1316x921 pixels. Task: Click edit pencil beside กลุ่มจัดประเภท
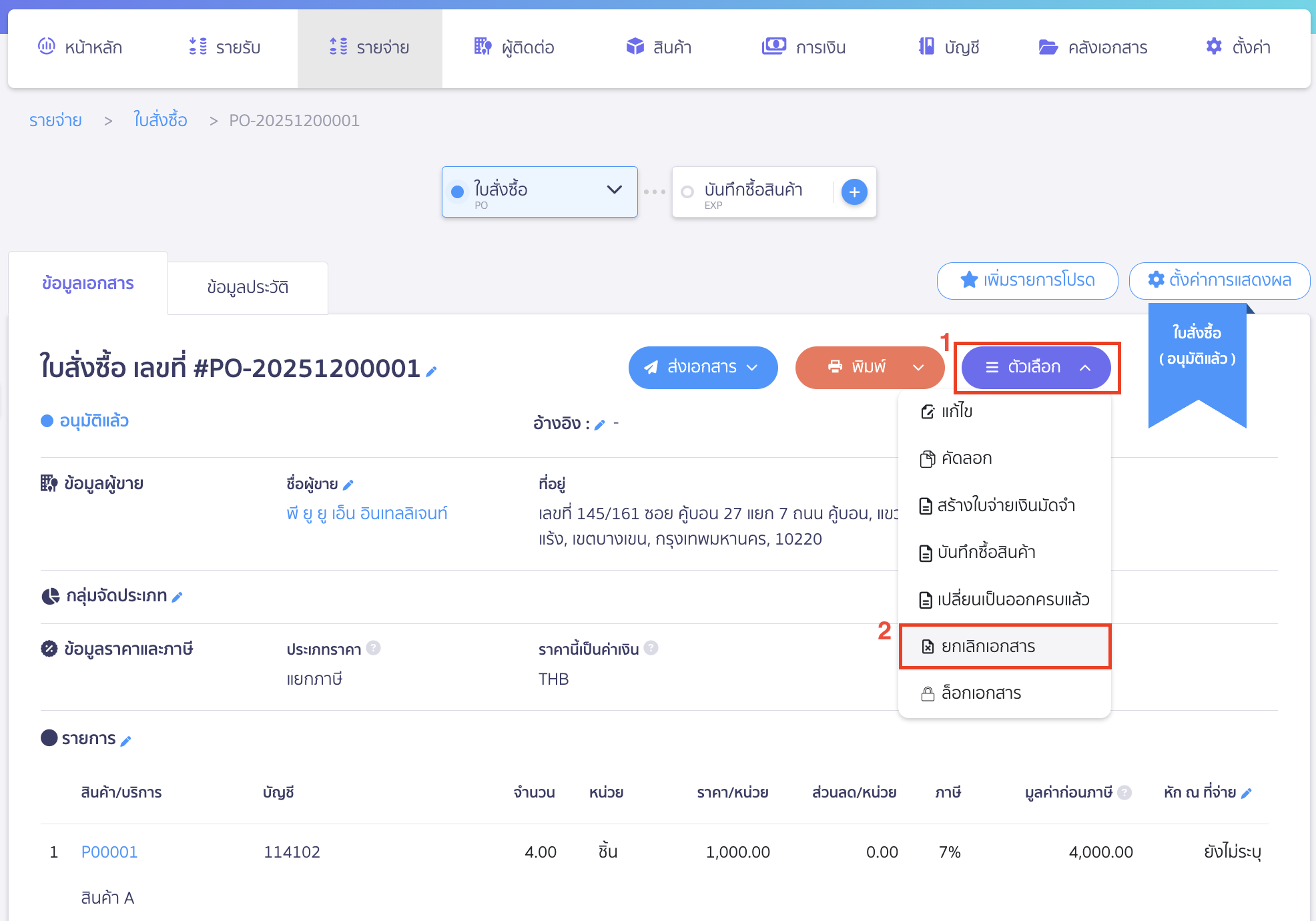177,597
